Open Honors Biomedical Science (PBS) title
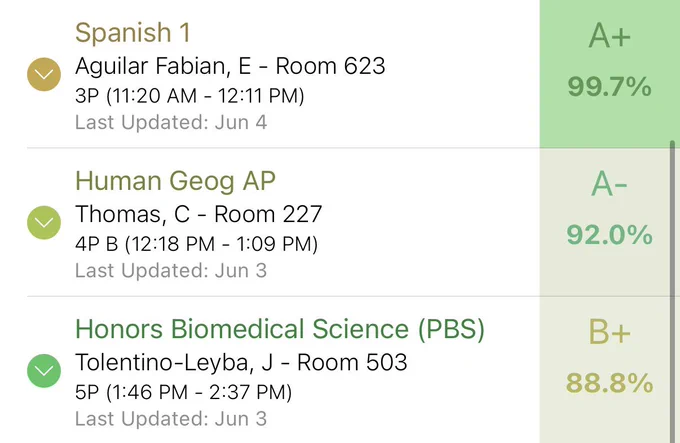680x443 pixels. coord(280,329)
